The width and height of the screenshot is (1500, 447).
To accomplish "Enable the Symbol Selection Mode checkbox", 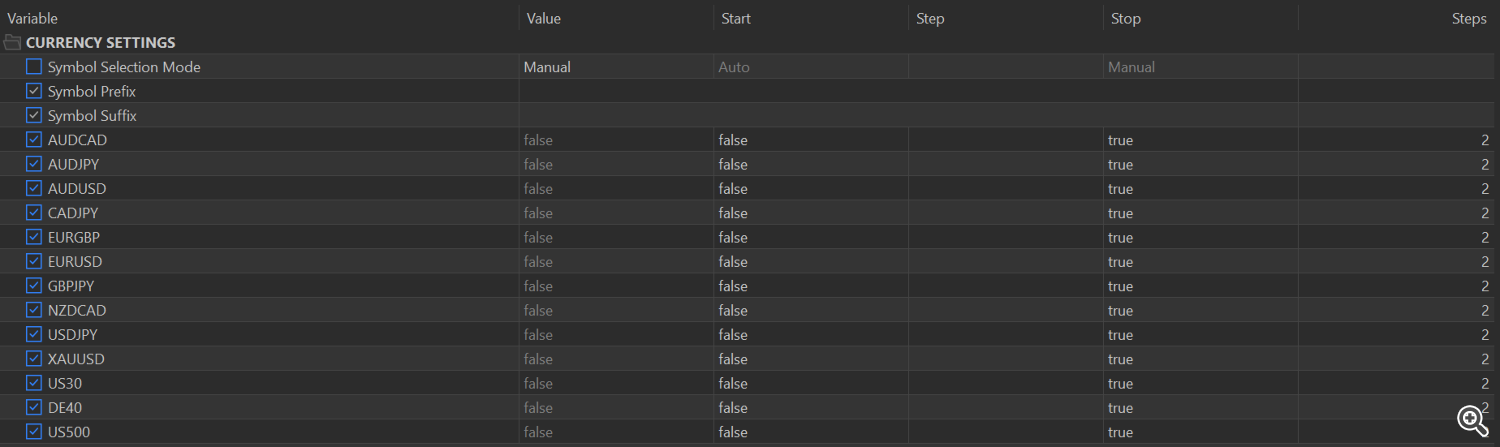I will (x=34, y=67).
